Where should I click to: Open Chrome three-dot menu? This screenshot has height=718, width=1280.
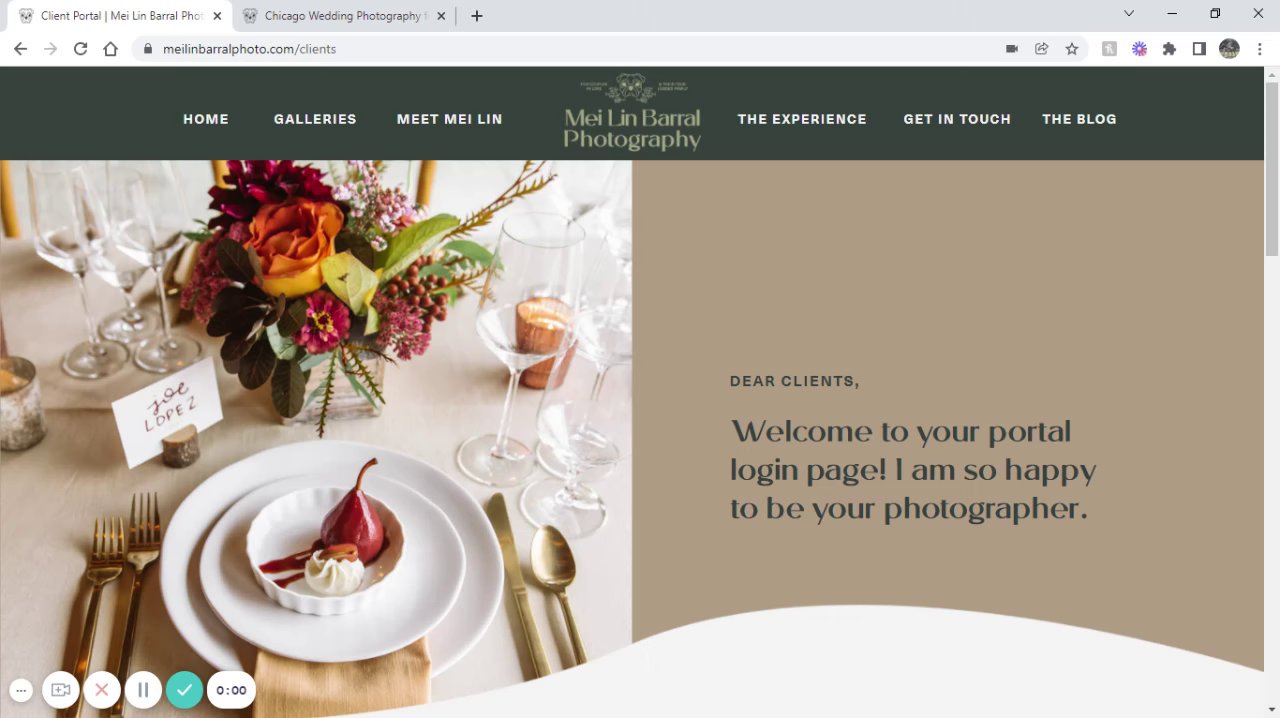click(x=1259, y=48)
